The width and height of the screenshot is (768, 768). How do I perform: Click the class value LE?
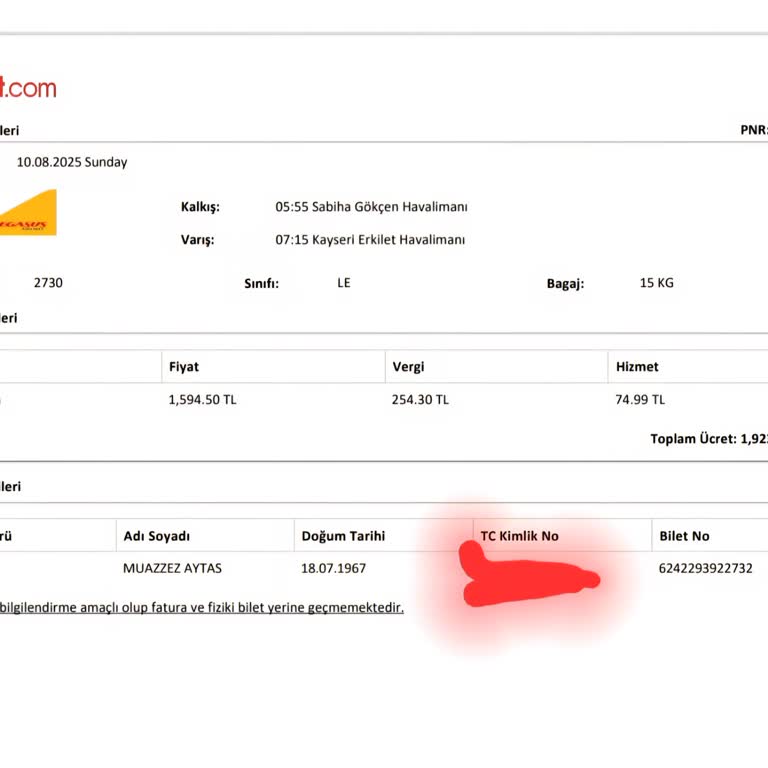click(x=344, y=283)
